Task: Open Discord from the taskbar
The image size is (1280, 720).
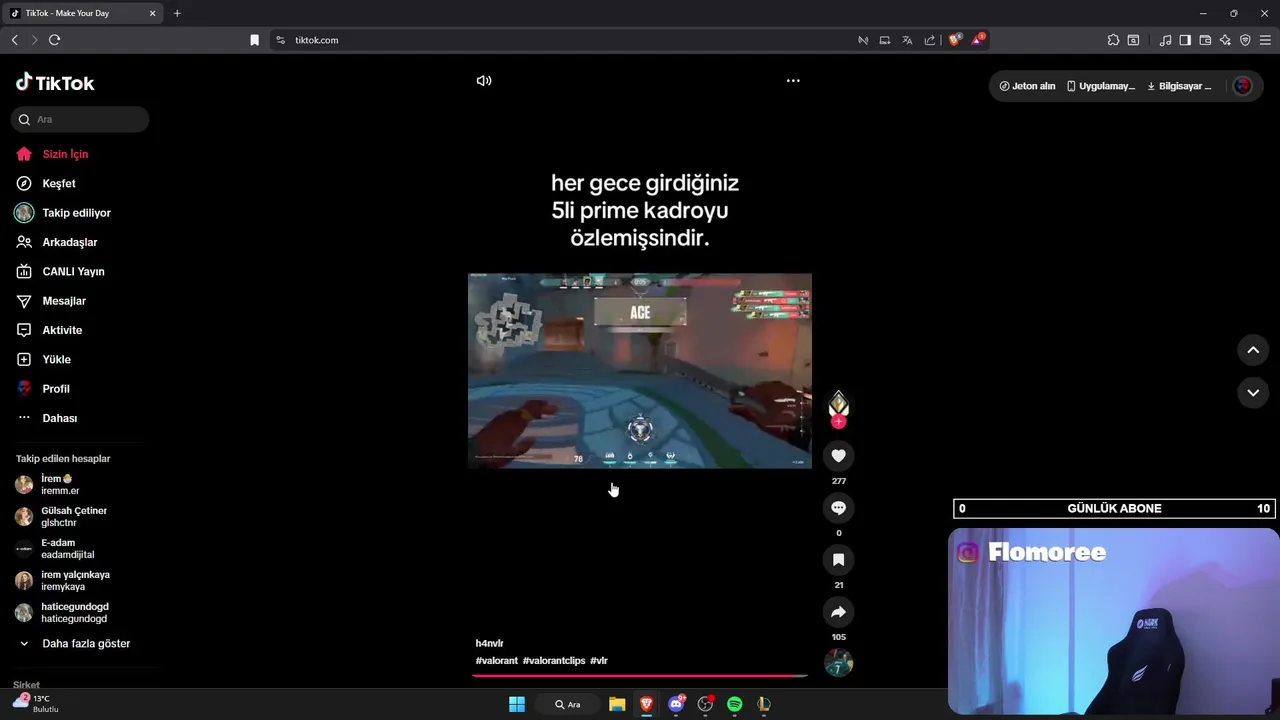Action: coord(676,704)
